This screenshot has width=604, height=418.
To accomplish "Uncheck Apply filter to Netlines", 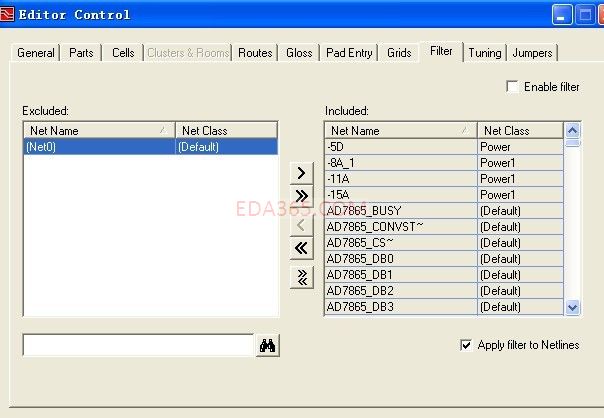I will 466,345.
